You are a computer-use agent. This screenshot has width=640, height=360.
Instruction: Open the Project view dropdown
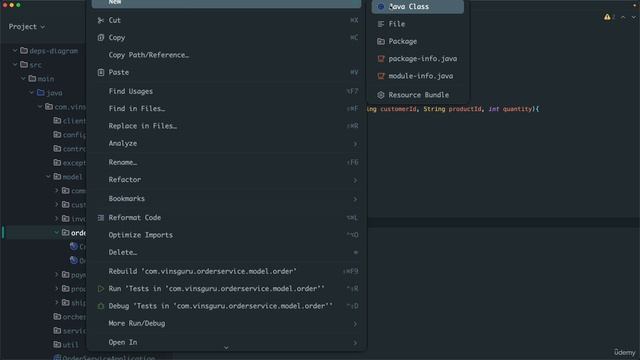click(x=27, y=27)
